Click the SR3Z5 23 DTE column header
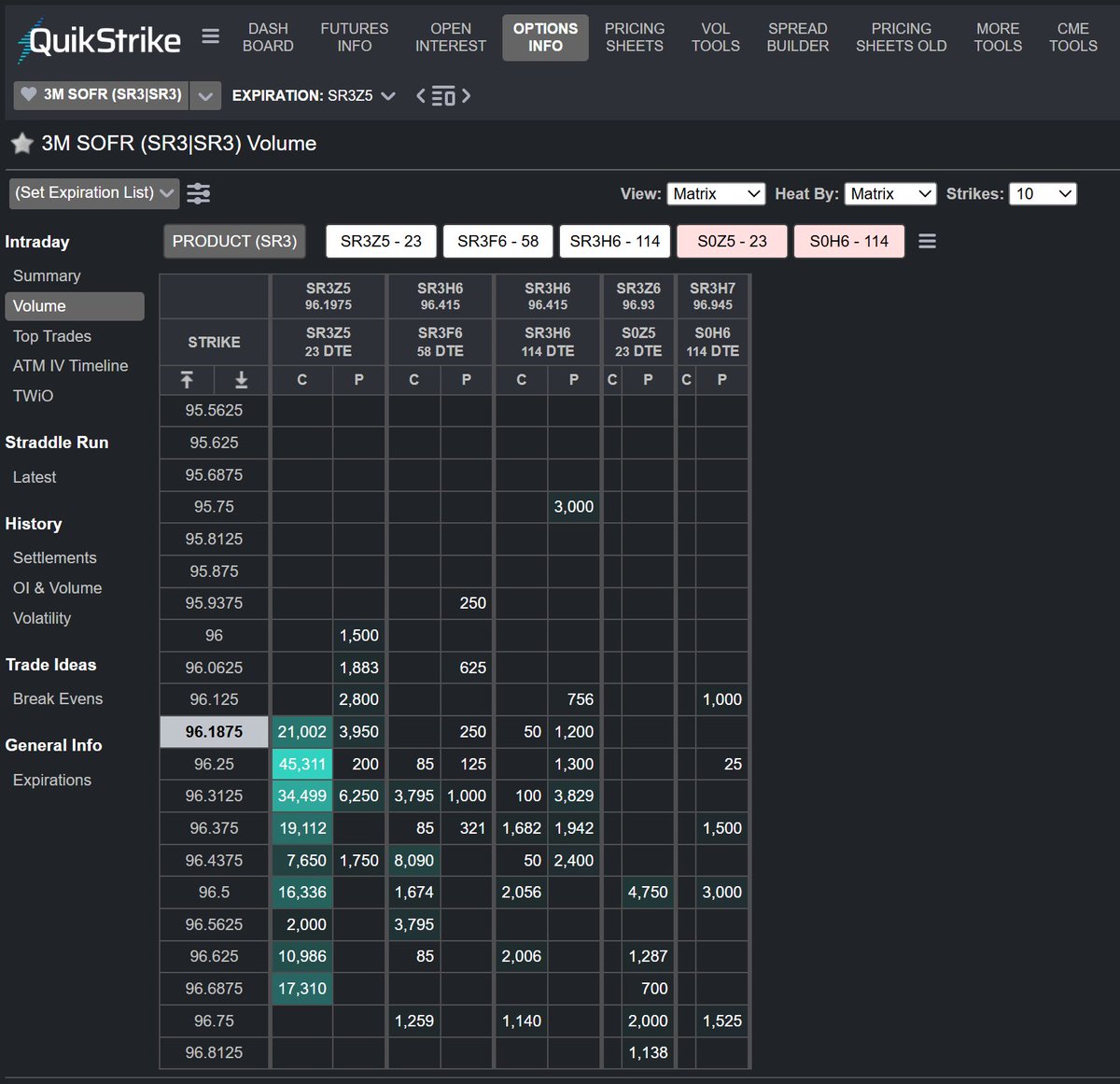Image resolution: width=1120 pixels, height=1084 pixels. click(329, 342)
